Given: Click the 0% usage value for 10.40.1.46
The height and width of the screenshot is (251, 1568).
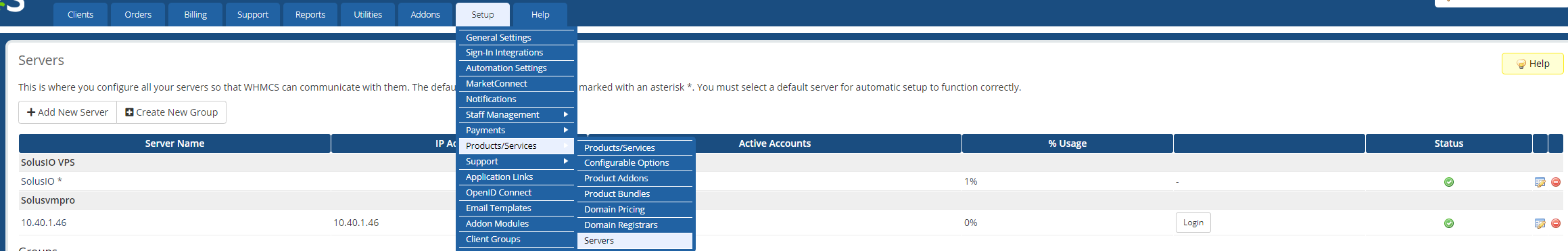Looking at the screenshot, I should point(970,223).
